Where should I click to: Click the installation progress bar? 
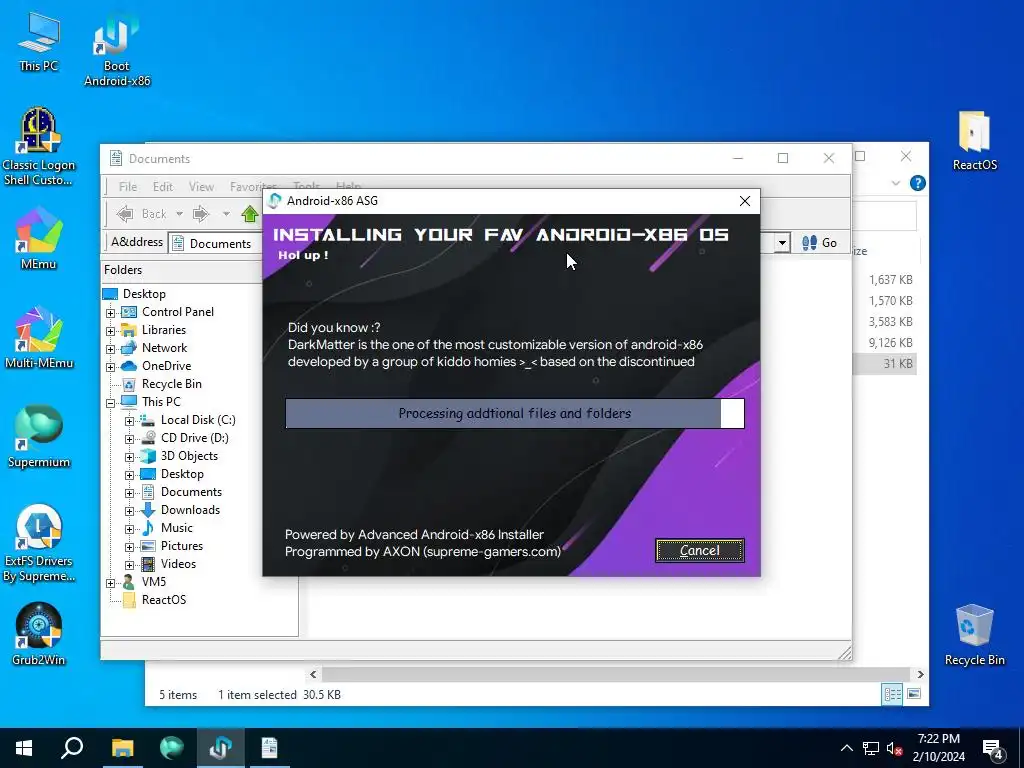click(x=515, y=413)
